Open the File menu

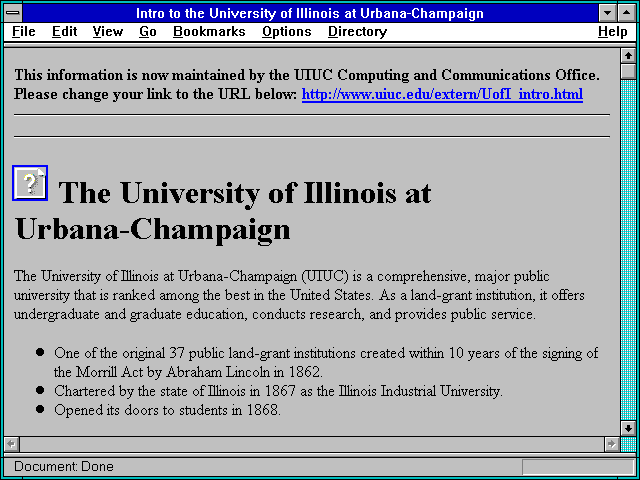click(x=24, y=32)
